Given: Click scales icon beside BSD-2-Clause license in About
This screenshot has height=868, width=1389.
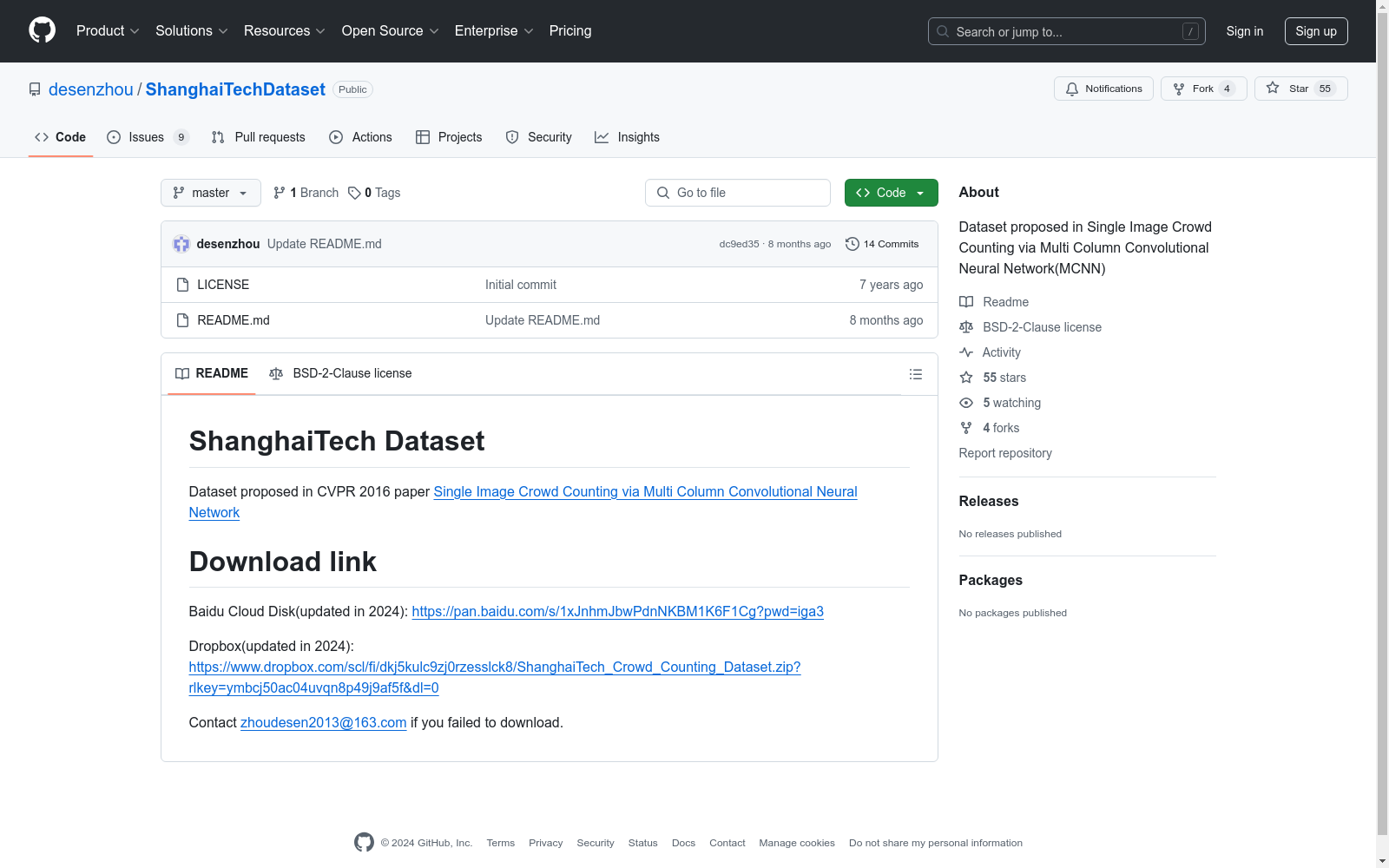Looking at the screenshot, I should point(966,327).
